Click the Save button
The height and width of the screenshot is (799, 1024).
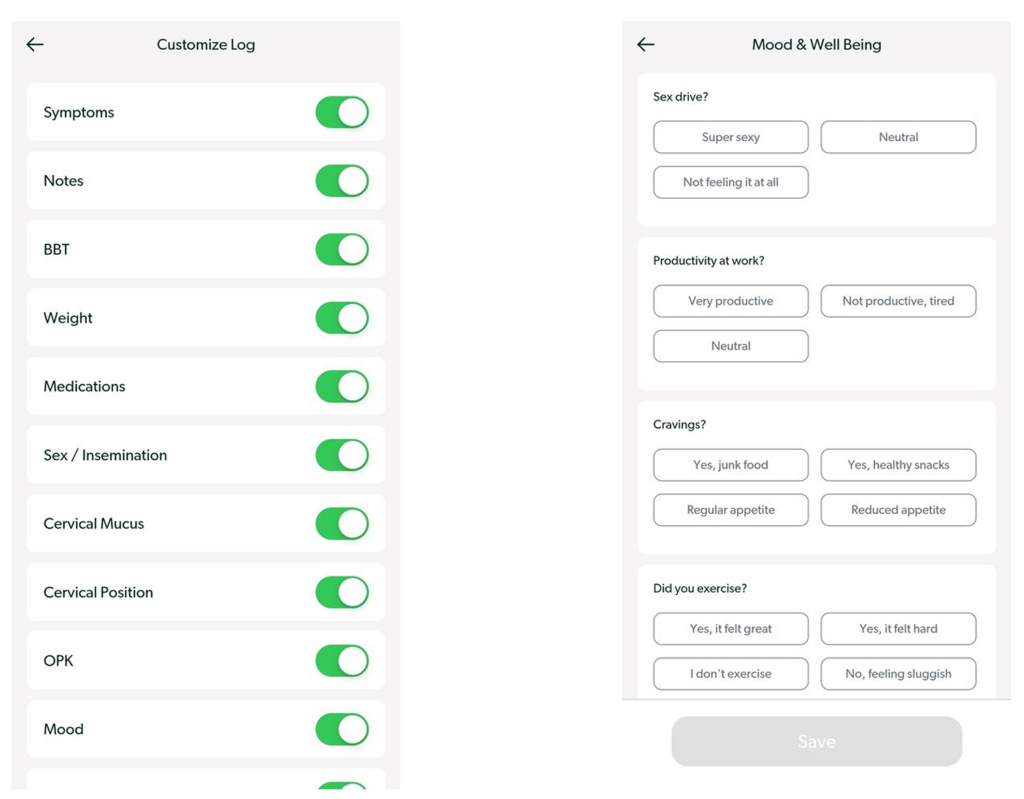[816, 742]
